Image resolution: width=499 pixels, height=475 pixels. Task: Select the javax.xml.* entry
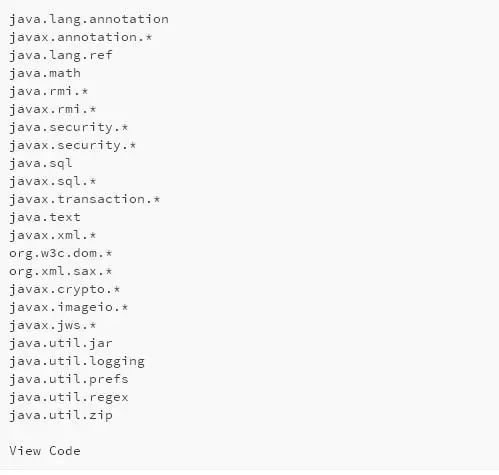tap(53, 235)
